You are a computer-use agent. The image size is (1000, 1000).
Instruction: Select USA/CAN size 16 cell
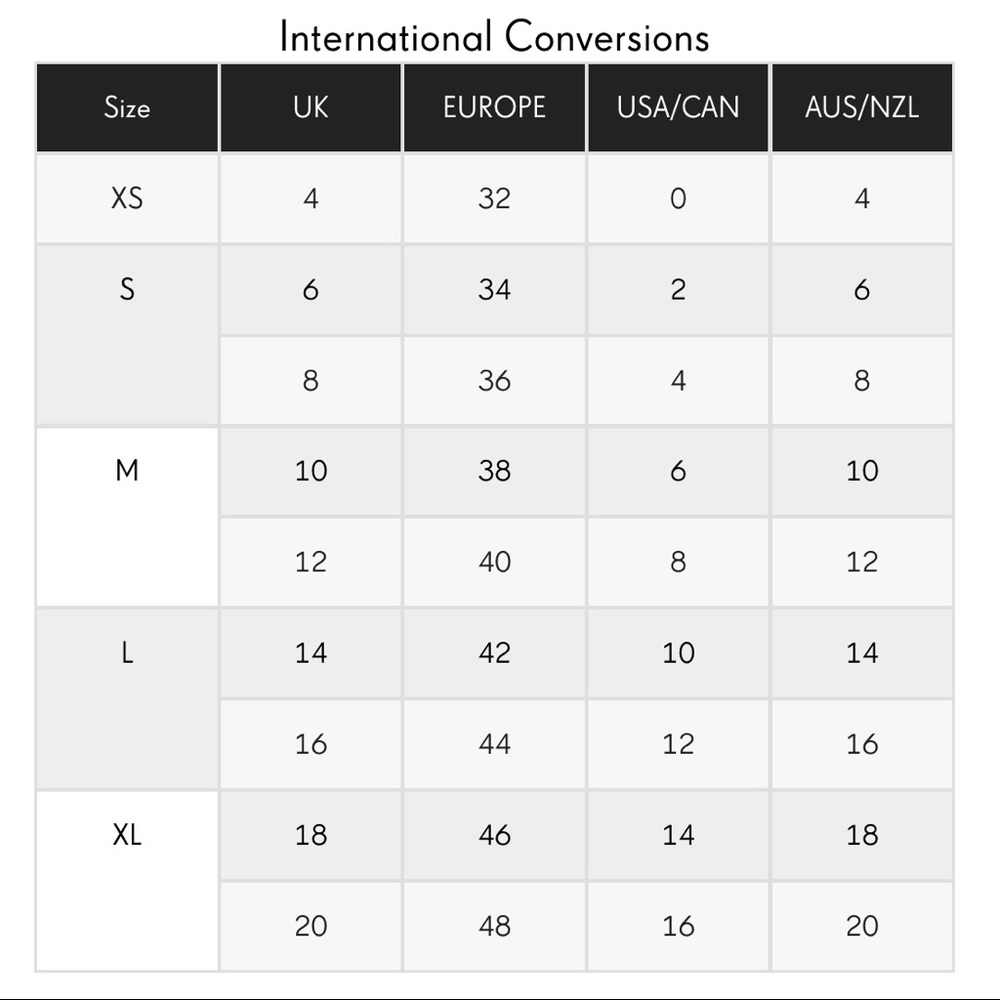click(x=678, y=926)
